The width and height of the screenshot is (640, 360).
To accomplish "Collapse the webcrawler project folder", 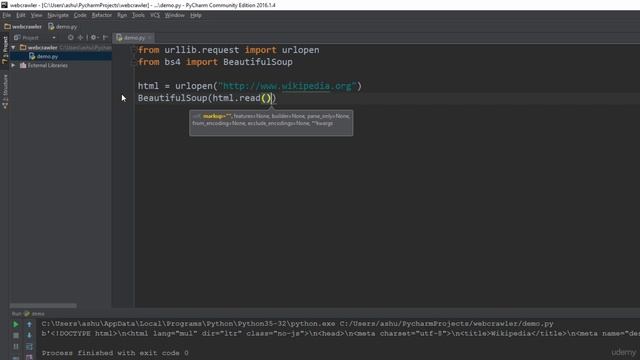I will click(x=13, y=48).
